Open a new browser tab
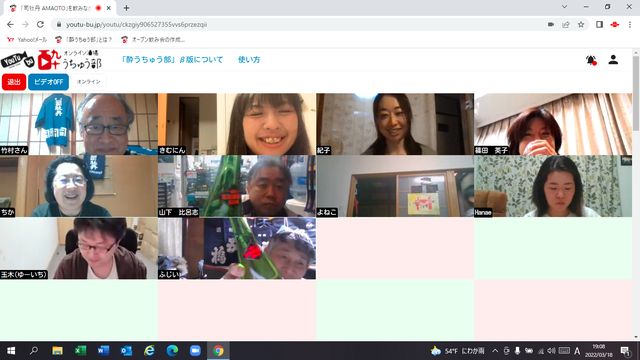The width and height of the screenshot is (640, 360). click(126, 8)
